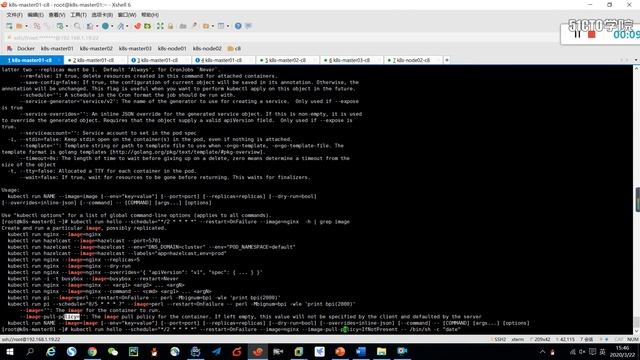640x360 pixels.
Task: Open k8s-master03 quick link in links bar
Action: (135, 49)
